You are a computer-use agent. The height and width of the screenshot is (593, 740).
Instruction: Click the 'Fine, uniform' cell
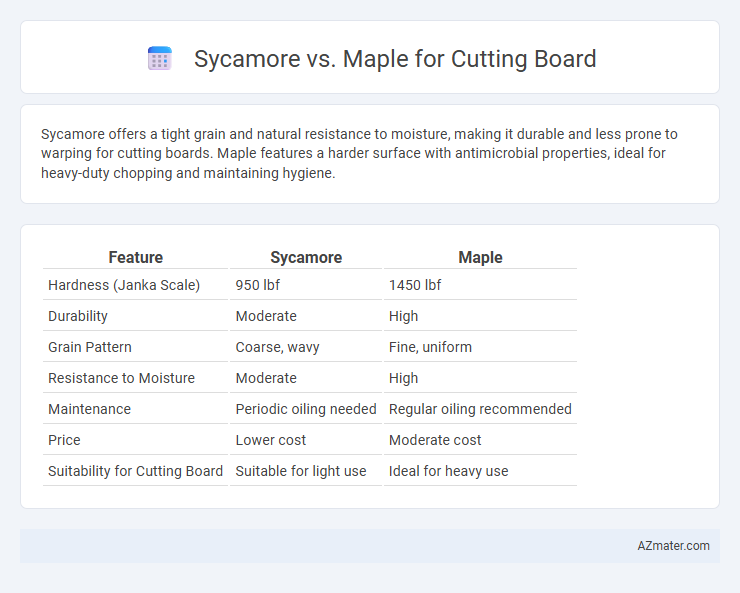(430, 347)
